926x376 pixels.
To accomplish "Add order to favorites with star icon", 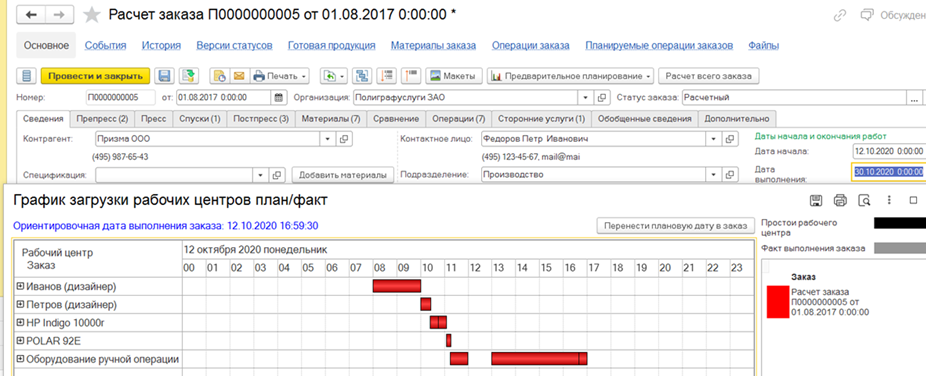I will click(x=92, y=15).
